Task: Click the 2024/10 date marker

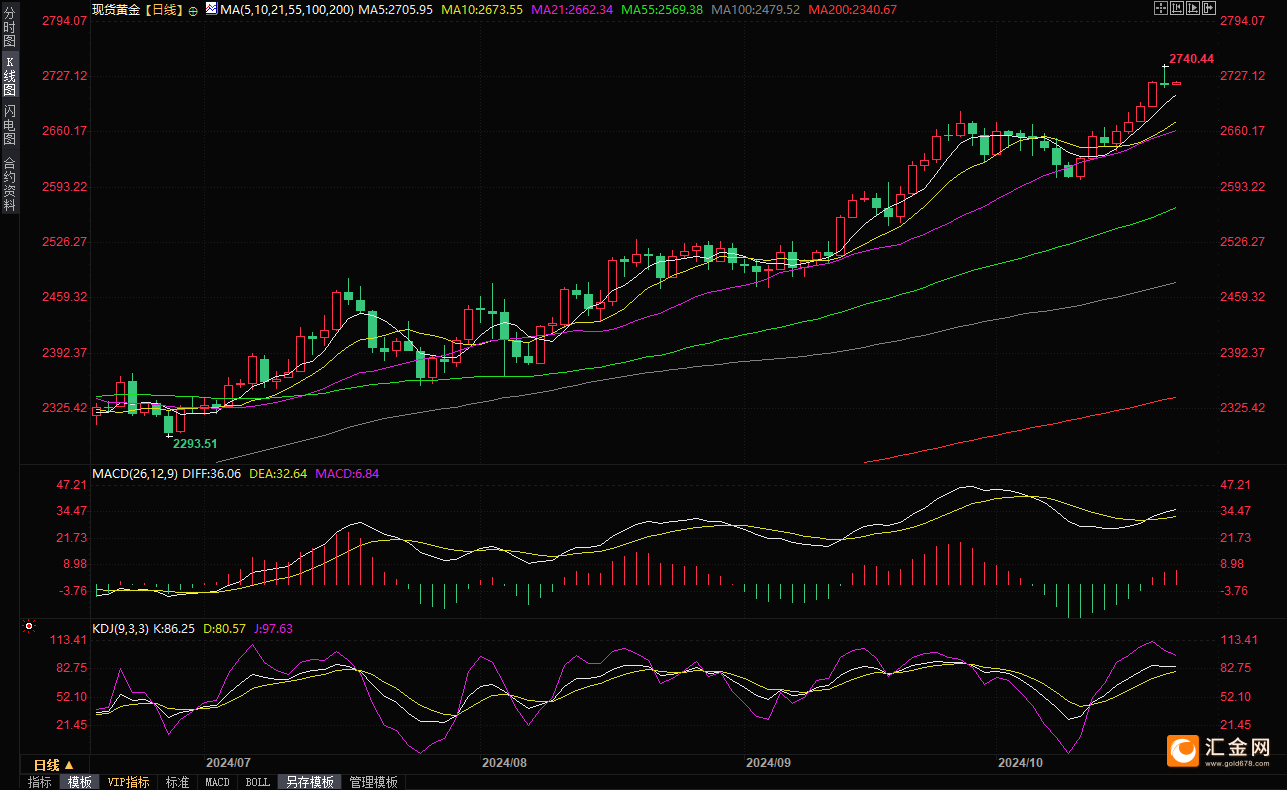Action: (1020, 762)
